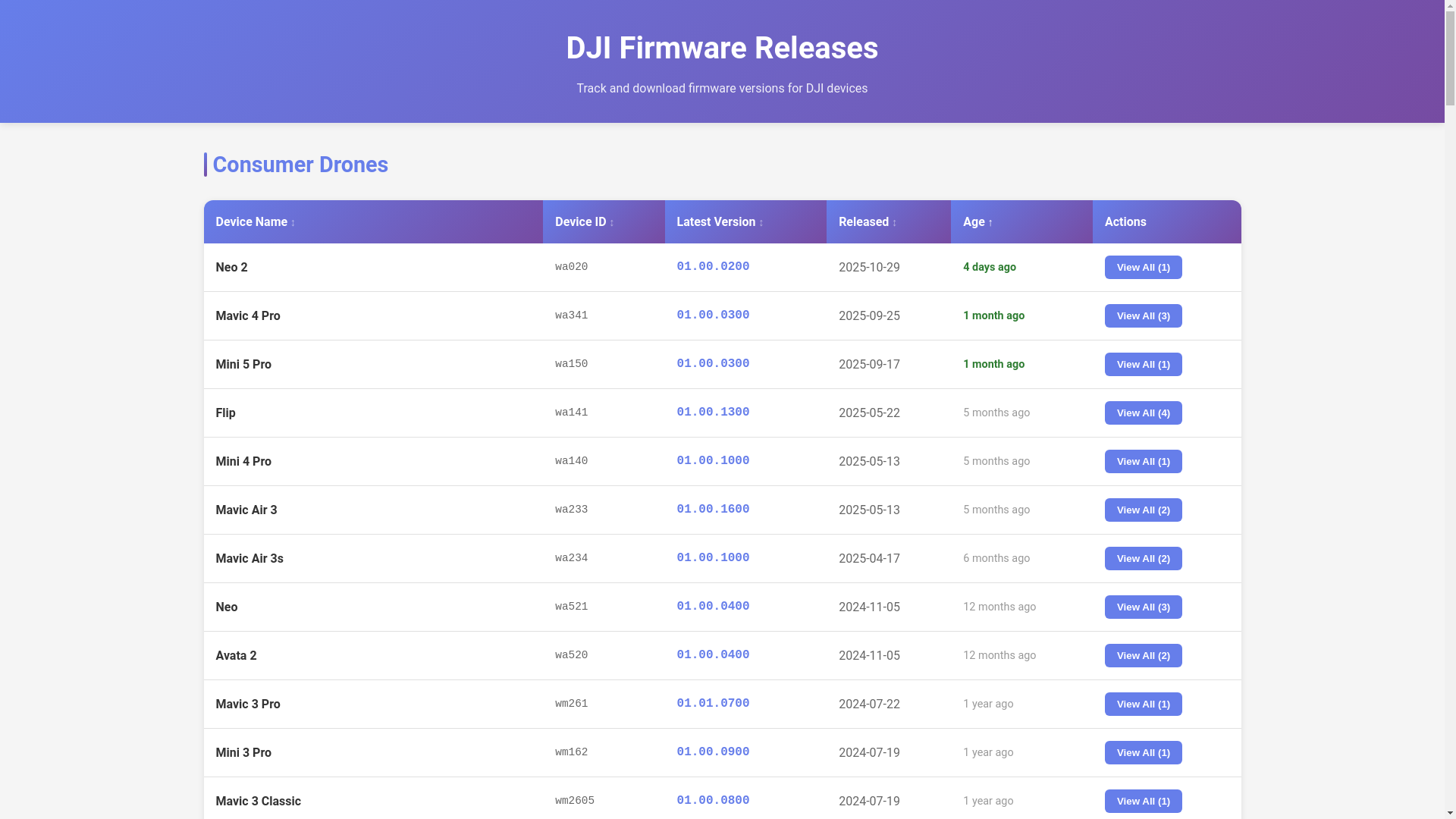Open View All (2) for Mavic Air 3
The width and height of the screenshot is (1456, 819).
click(x=1143, y=510)
